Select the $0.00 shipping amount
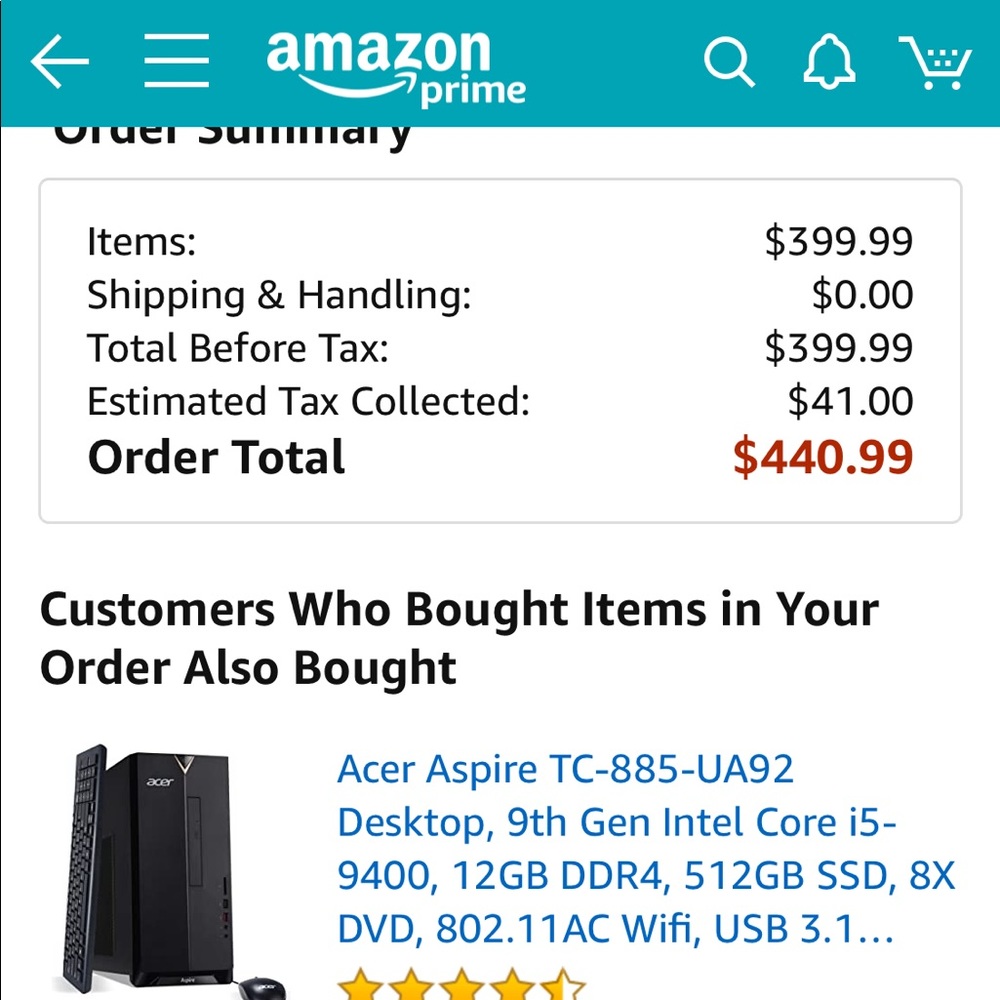1000x1000 pixels. click(x=862, y=295)
